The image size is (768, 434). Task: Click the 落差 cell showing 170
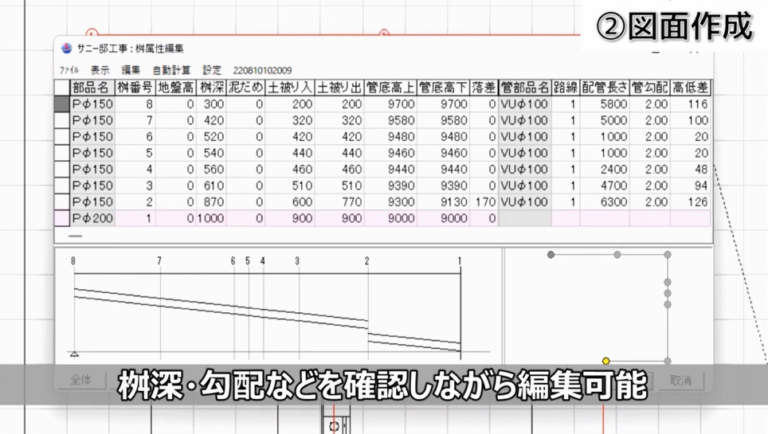tap(484, 202)
